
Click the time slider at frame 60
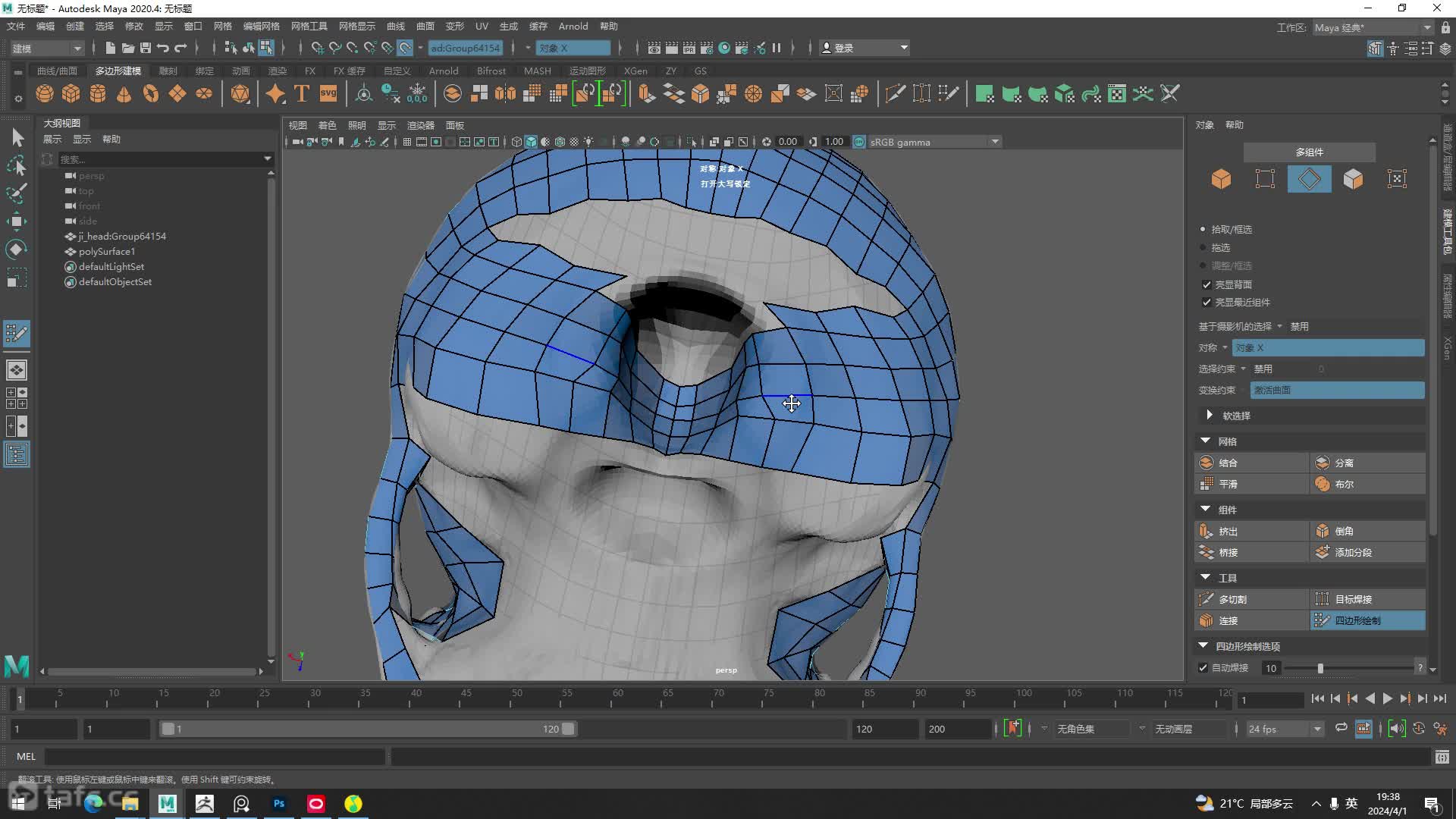[617, 698]
